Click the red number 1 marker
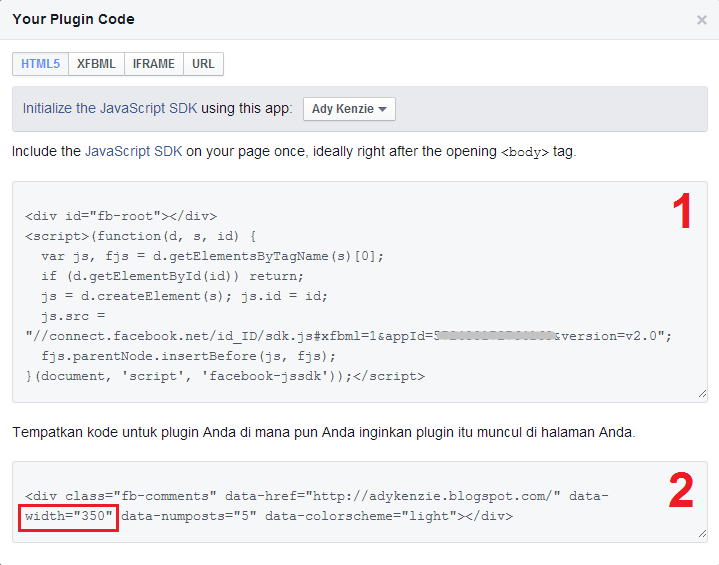The height and width of the screenshot is (565, 719). point(681,211)
